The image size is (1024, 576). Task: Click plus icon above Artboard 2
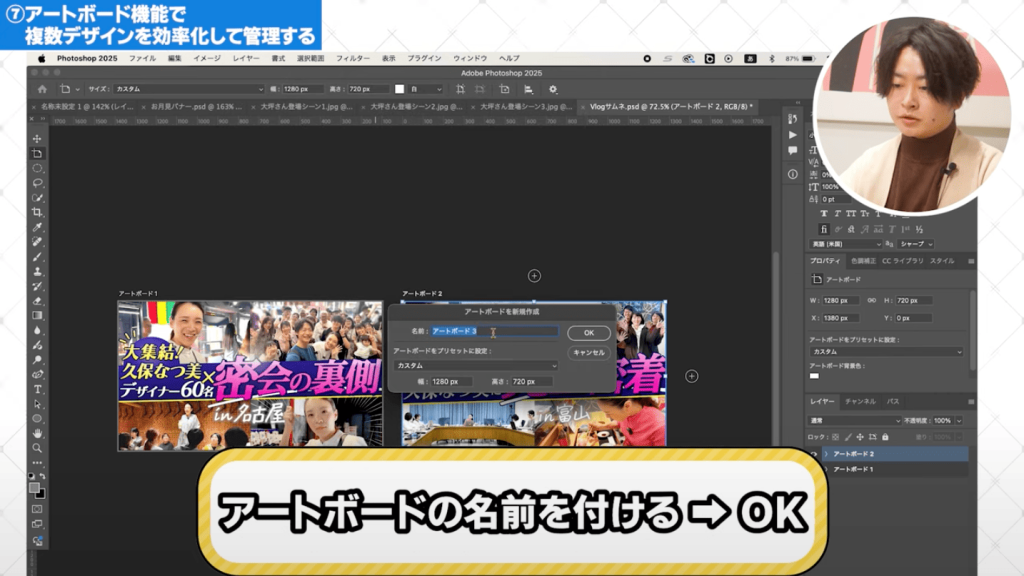point(534,276)
